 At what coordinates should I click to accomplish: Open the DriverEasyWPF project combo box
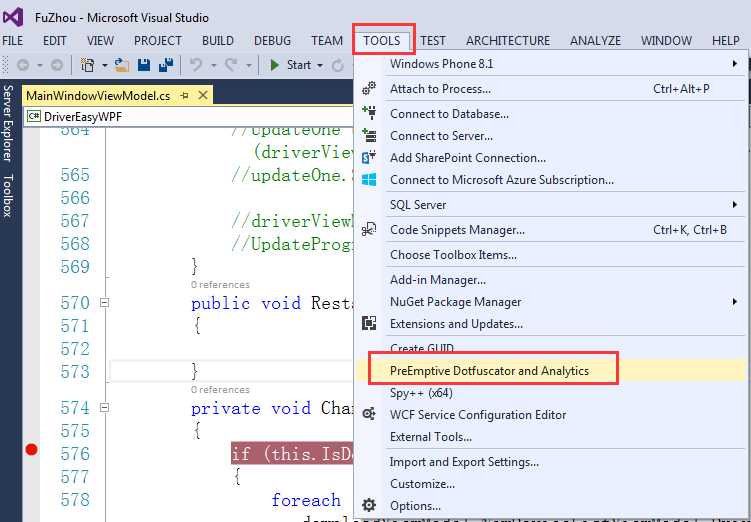pyautogui.click(x=190, y=116)
